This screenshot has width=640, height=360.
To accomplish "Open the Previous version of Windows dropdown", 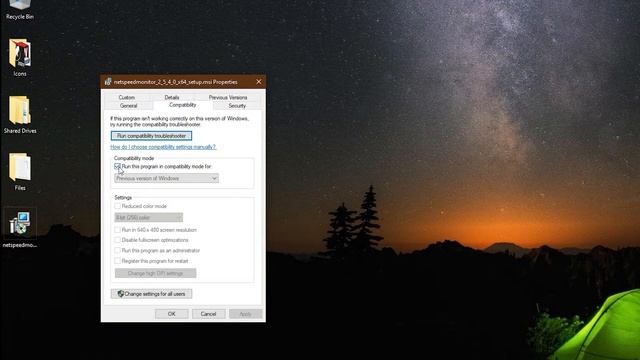I will coord(167,178).
